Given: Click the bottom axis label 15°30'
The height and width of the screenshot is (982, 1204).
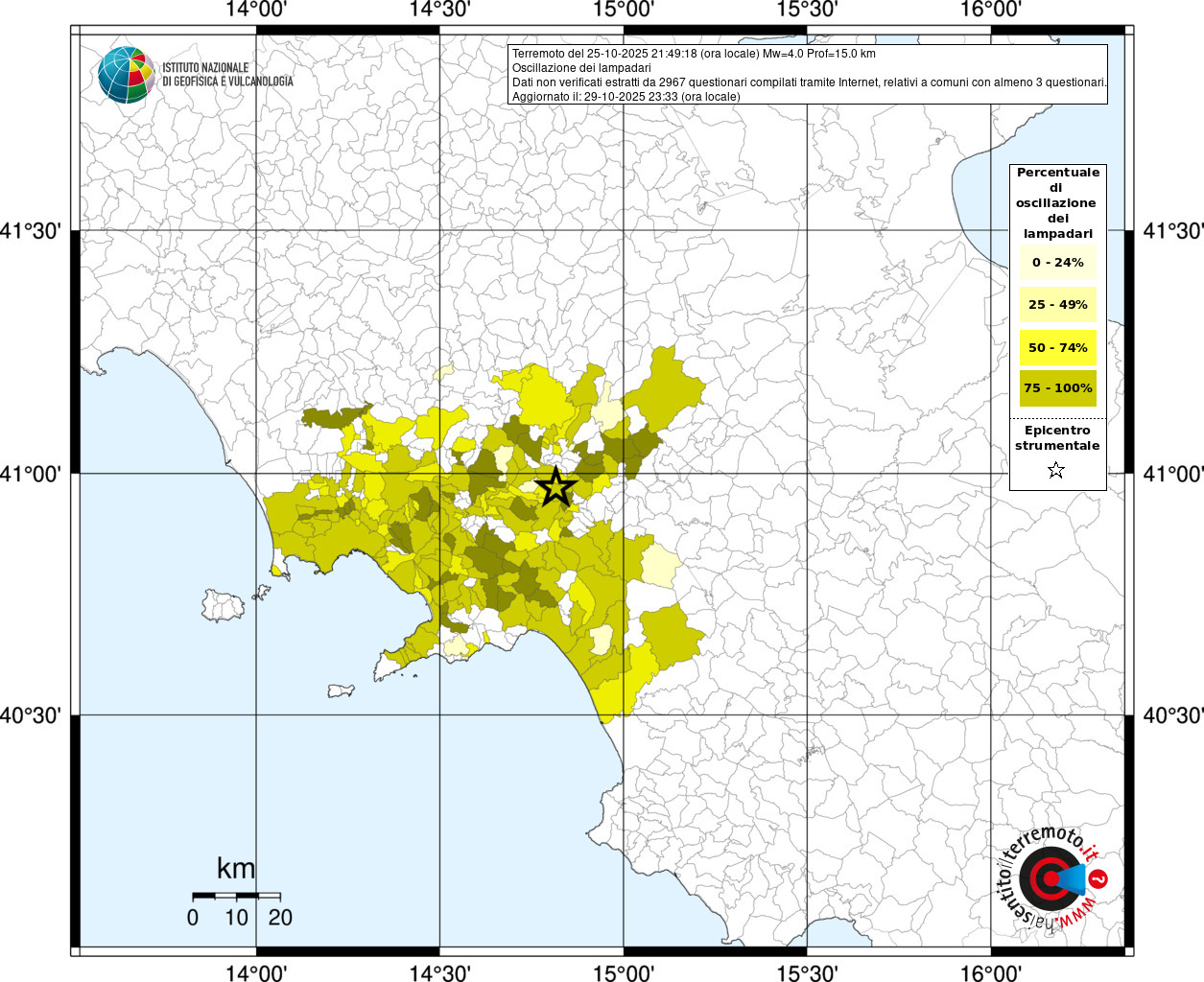Looking at the screenshot, I should [807, 972].
